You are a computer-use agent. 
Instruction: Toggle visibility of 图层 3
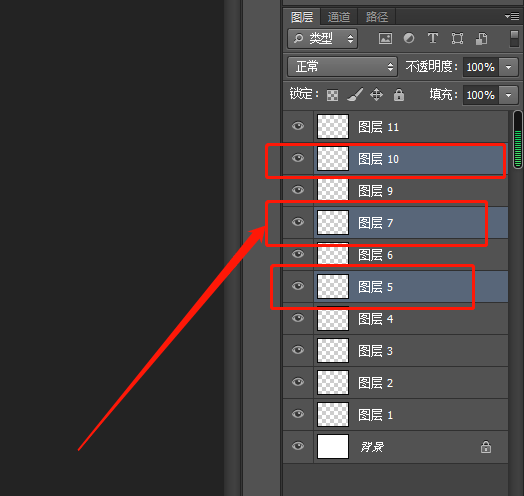click(x=298, y=350)
